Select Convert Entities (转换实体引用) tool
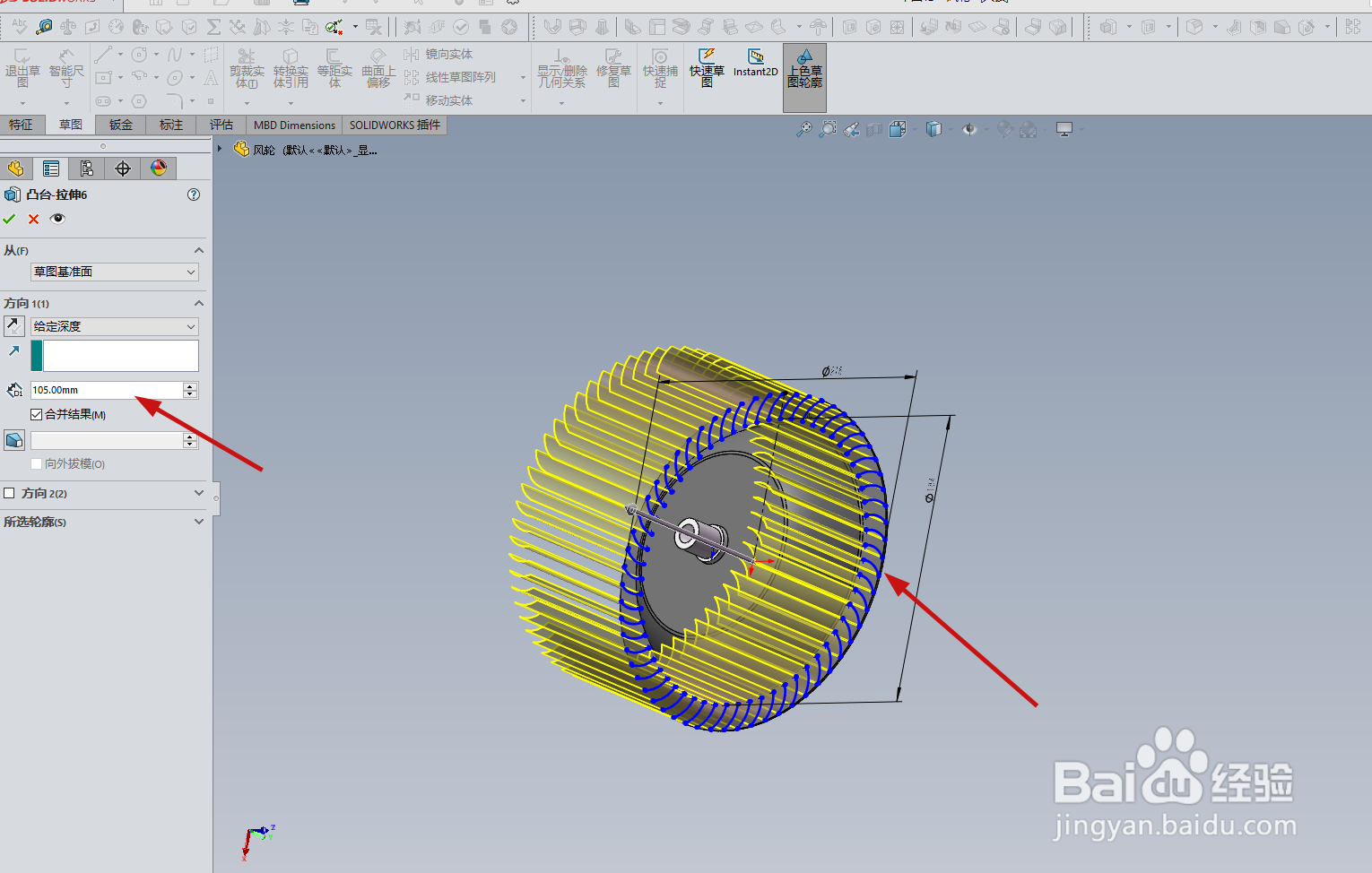The height and width of the screenshot is (873, 1372). tap(291, 68)
